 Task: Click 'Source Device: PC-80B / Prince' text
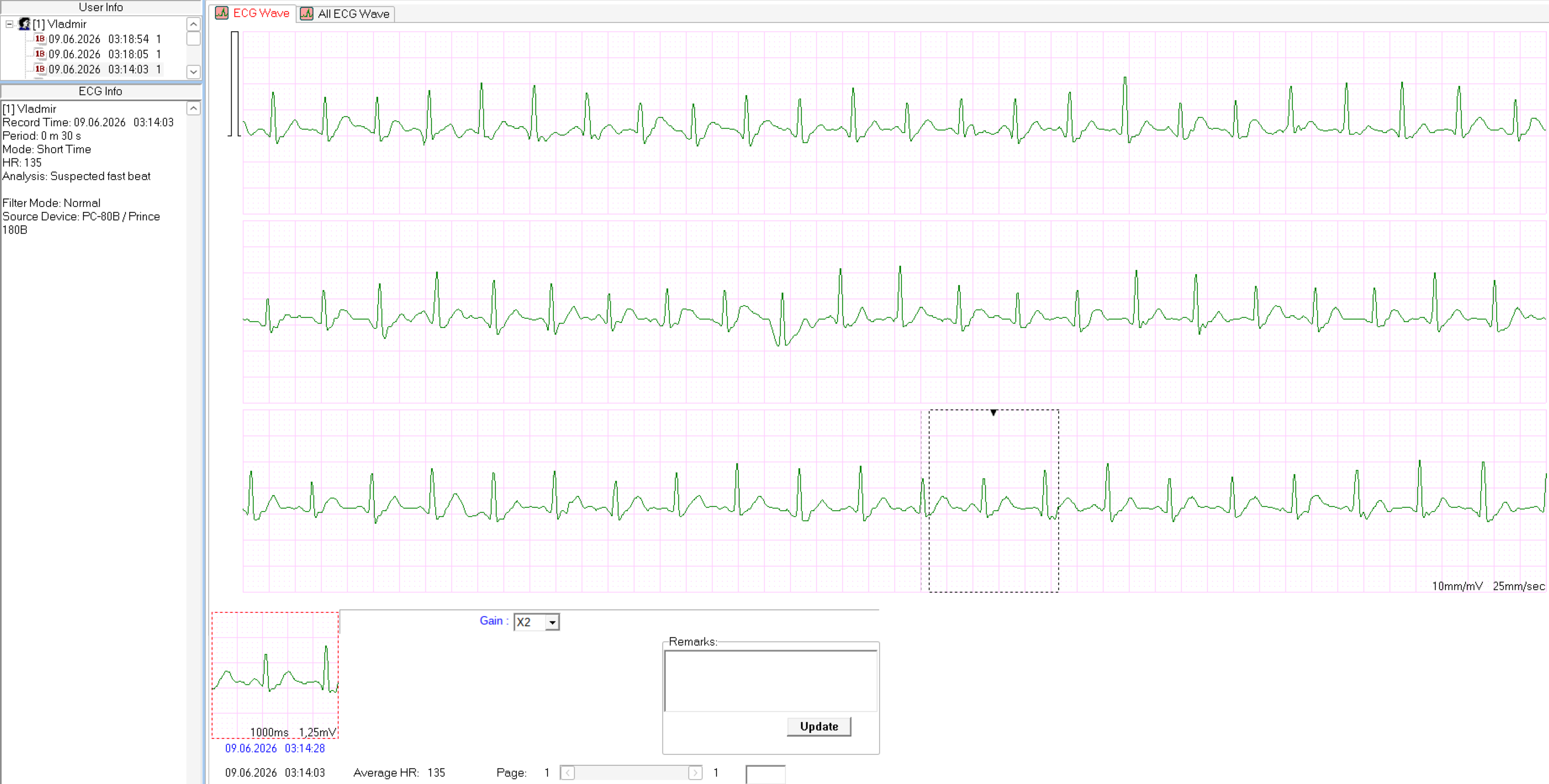coord(81,216)
